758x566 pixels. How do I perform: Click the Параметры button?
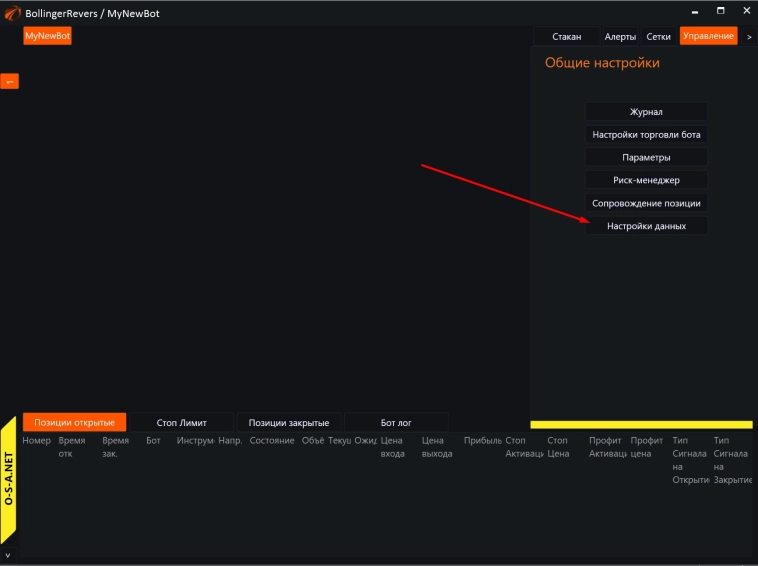tap(646, 158)
